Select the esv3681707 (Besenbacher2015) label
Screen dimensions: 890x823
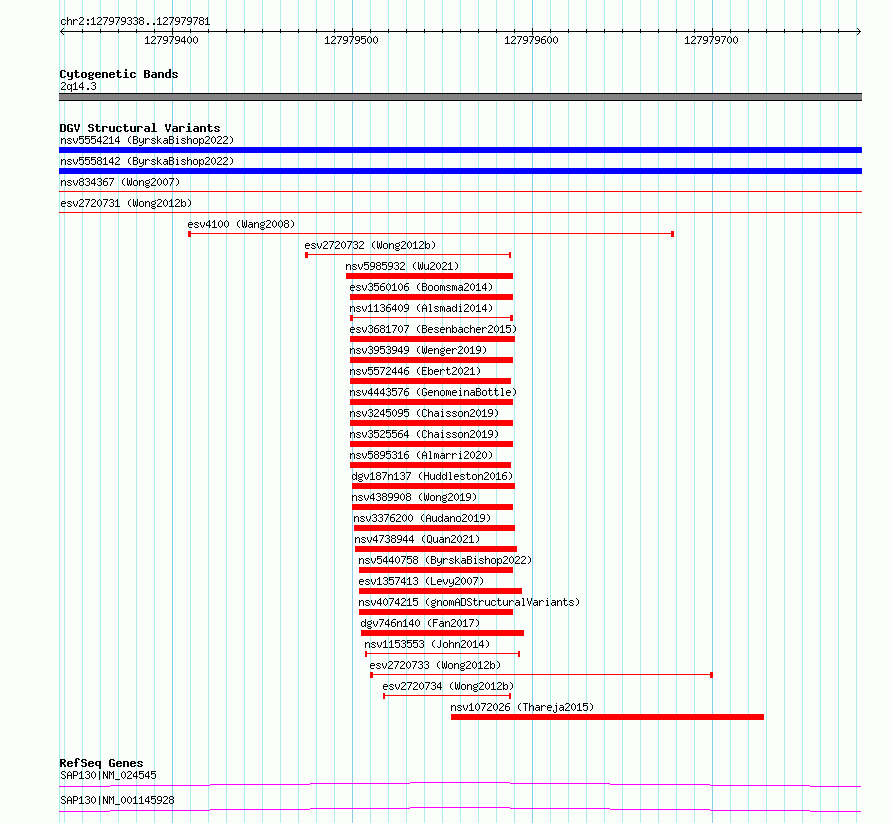pyautogui.click(x=433, y=329)
